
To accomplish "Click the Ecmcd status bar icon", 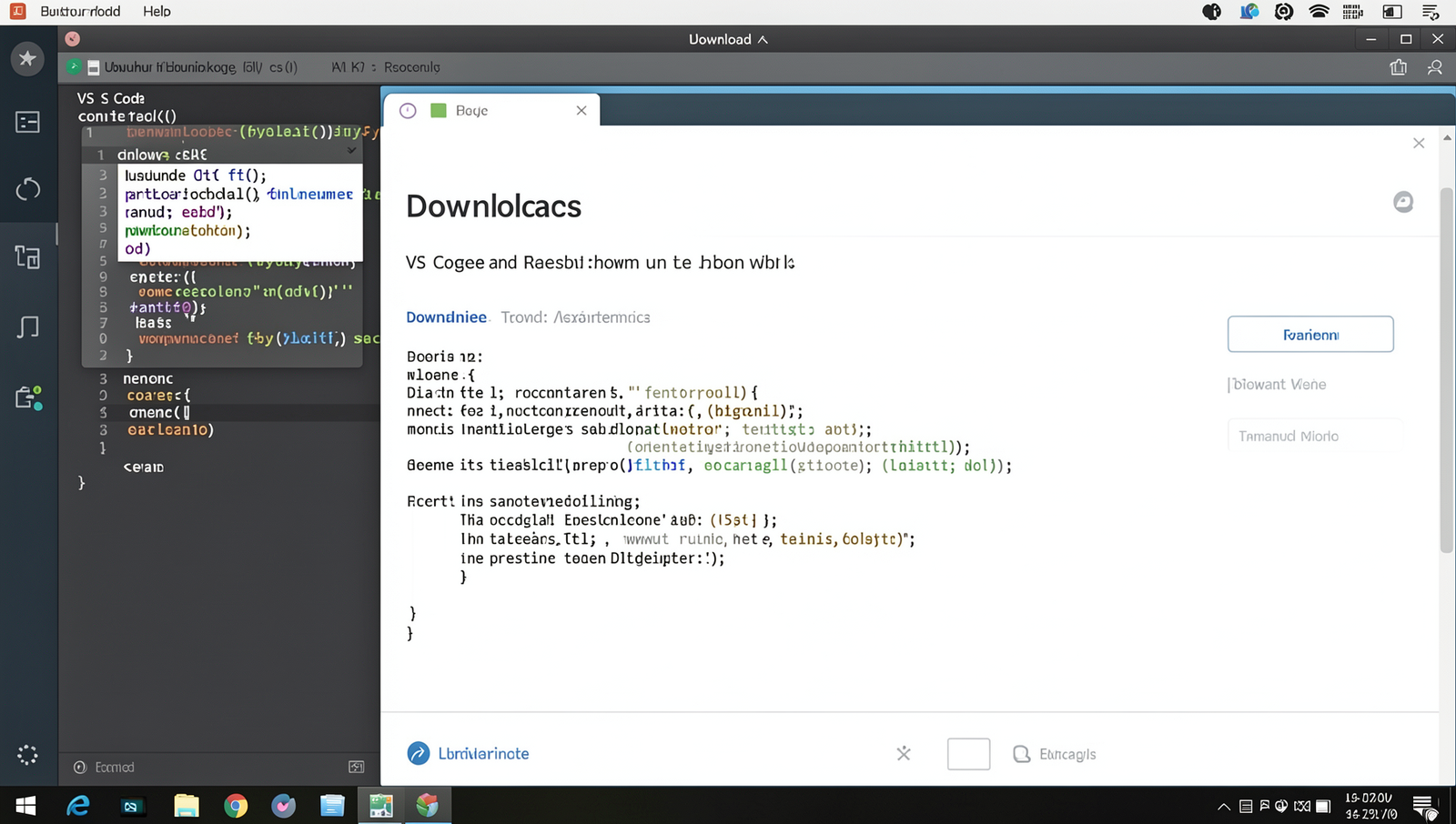I will pyautogui.click(x=80, y=767).
